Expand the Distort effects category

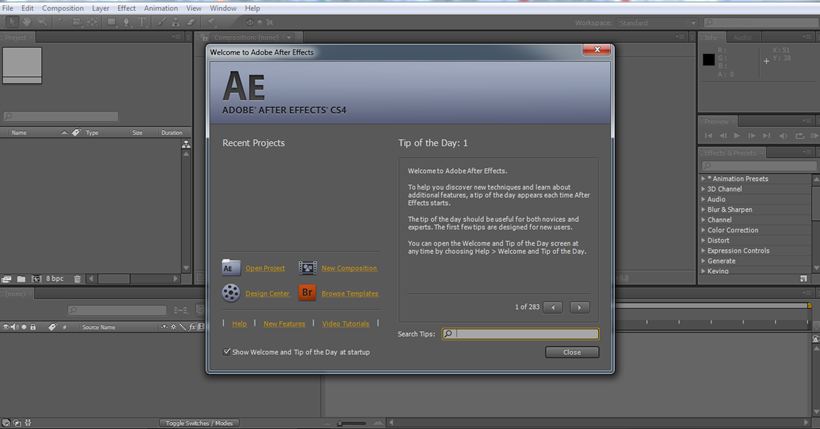pos(703,240)
